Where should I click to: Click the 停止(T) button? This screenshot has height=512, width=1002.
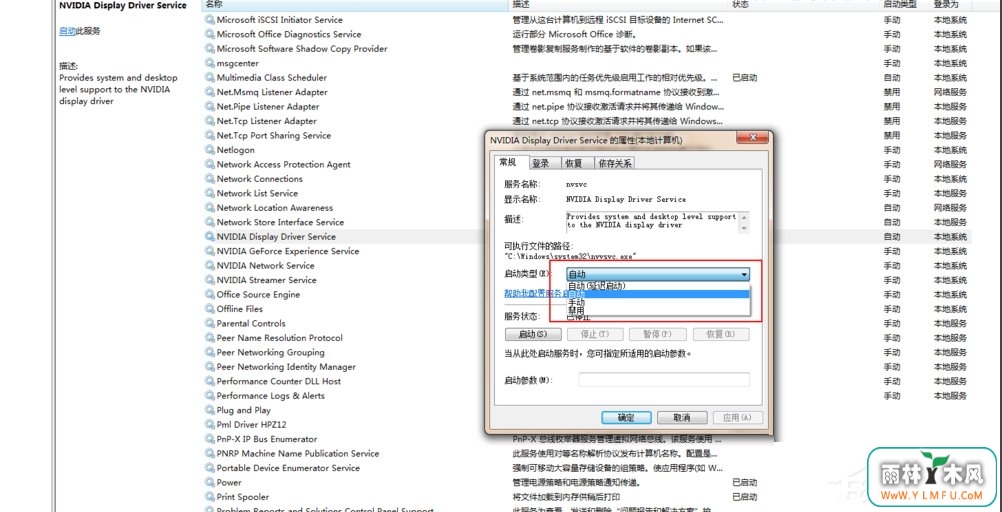tap(594, 334)
